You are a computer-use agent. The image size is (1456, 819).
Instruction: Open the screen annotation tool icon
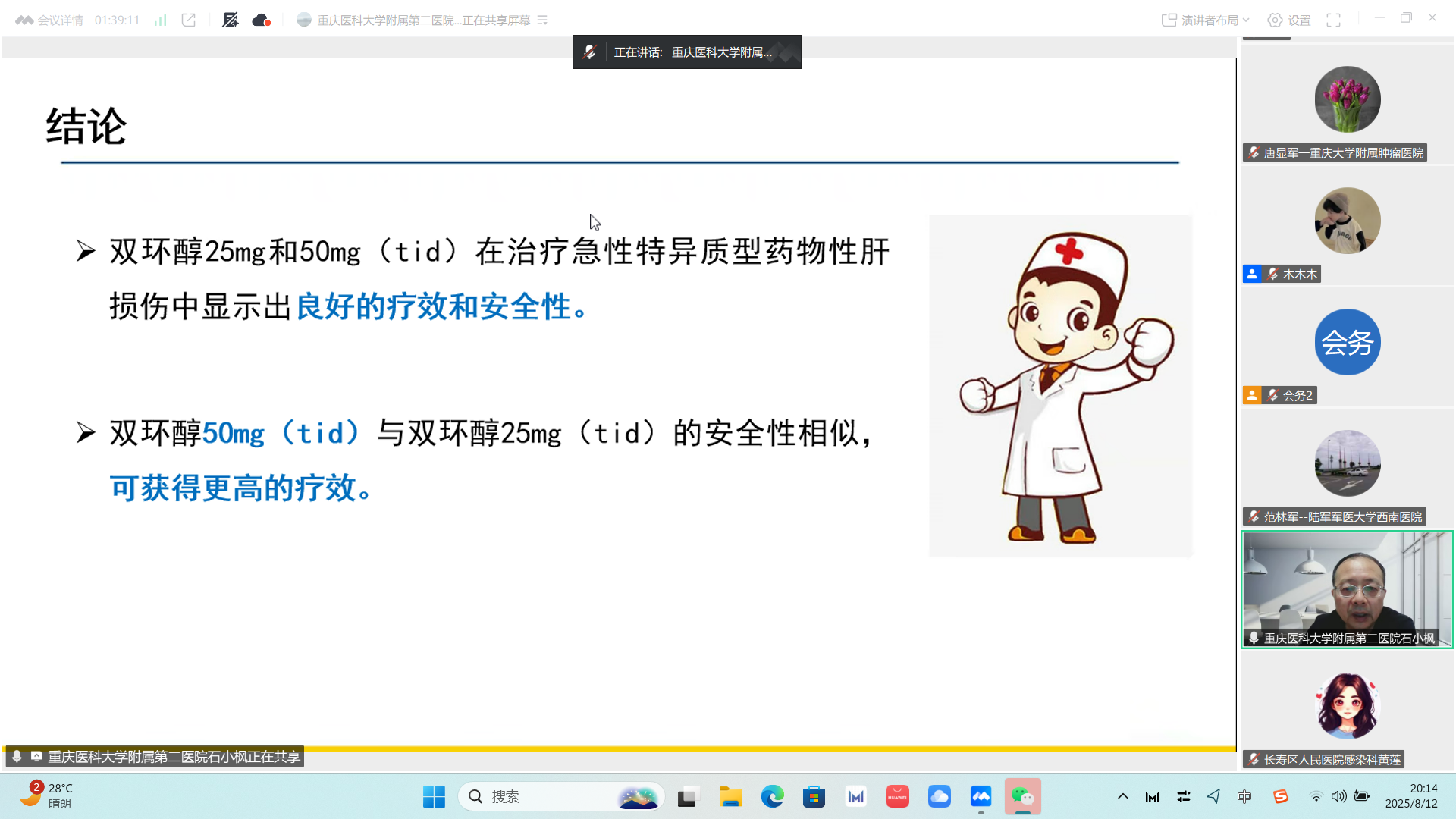tap(230, 20)
